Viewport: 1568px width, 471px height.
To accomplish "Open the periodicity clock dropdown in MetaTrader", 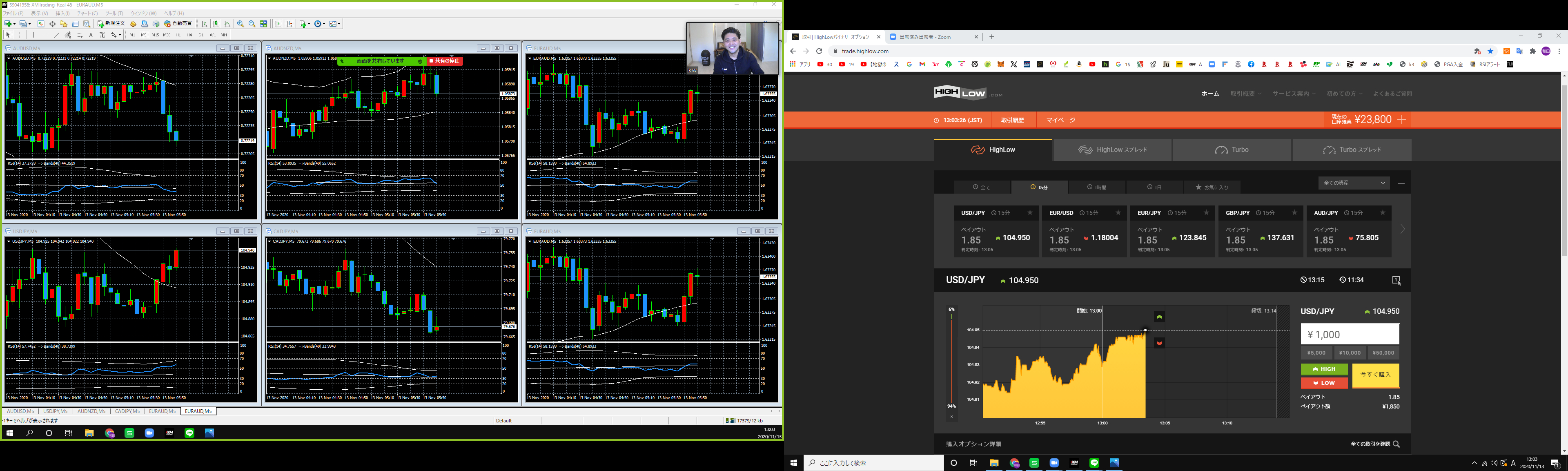I will (320, 24).
